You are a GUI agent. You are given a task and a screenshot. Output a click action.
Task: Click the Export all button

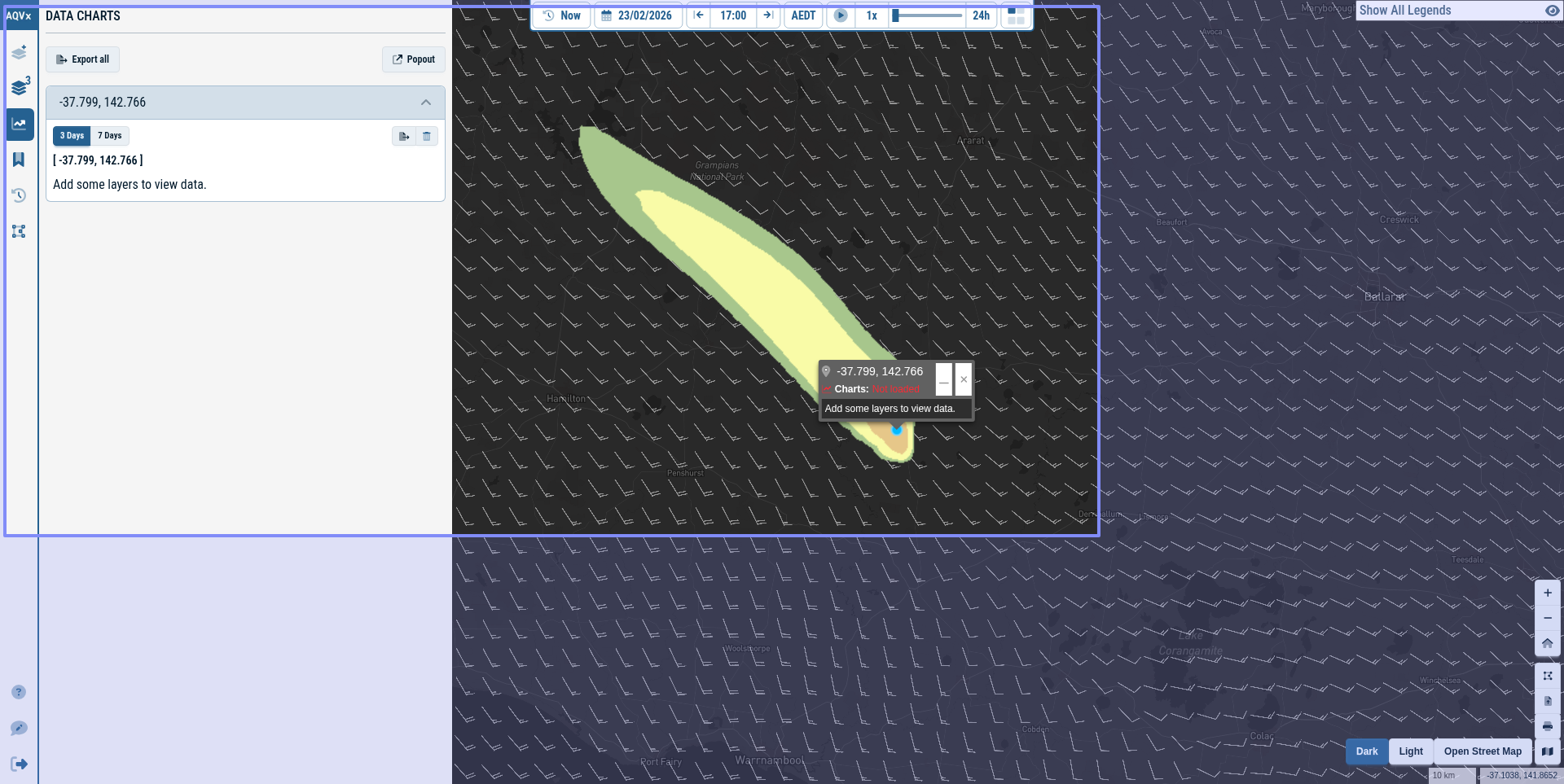tap(82, 59)
